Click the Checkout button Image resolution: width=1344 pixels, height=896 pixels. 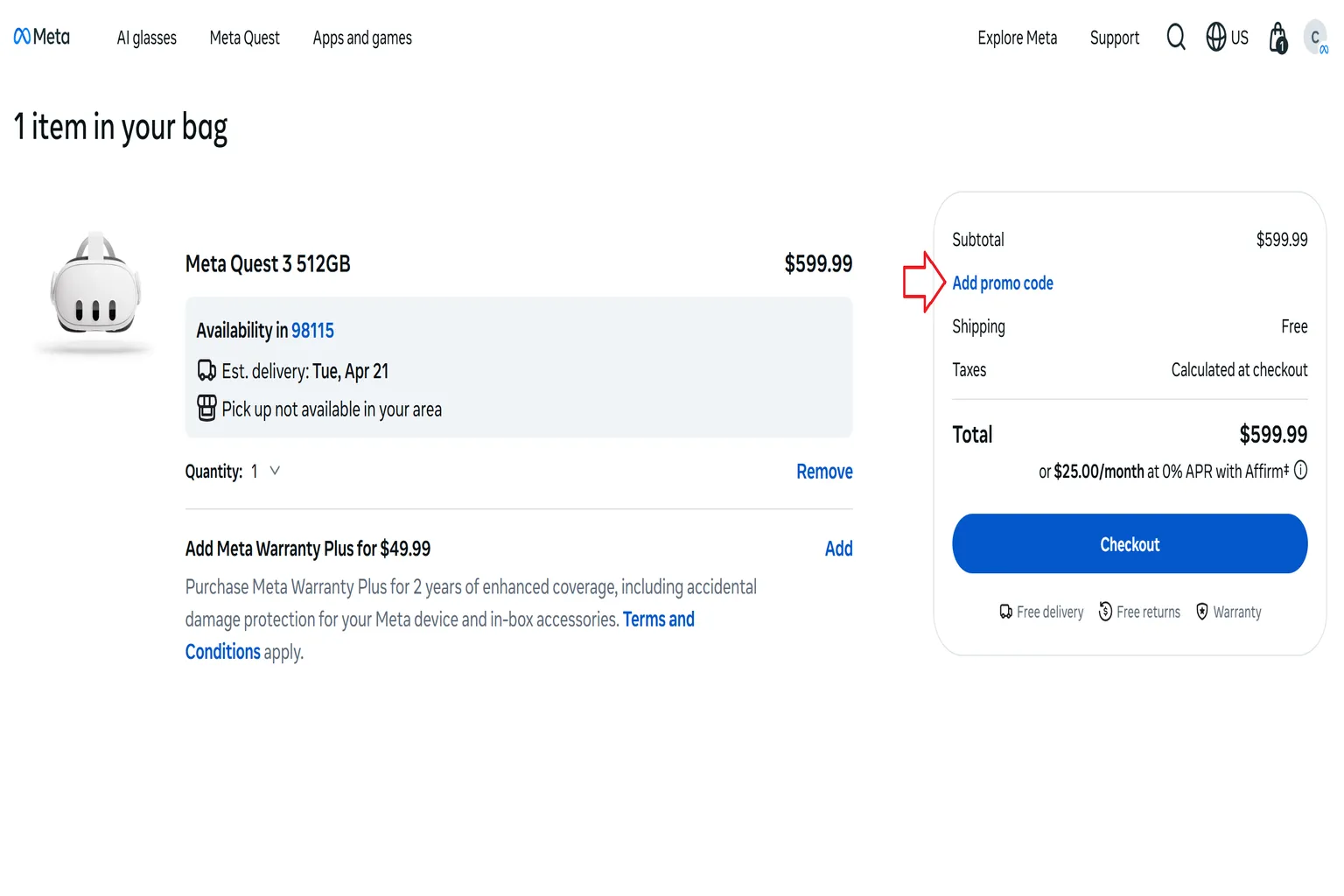pyautogui.click(x=1130, y=543)
